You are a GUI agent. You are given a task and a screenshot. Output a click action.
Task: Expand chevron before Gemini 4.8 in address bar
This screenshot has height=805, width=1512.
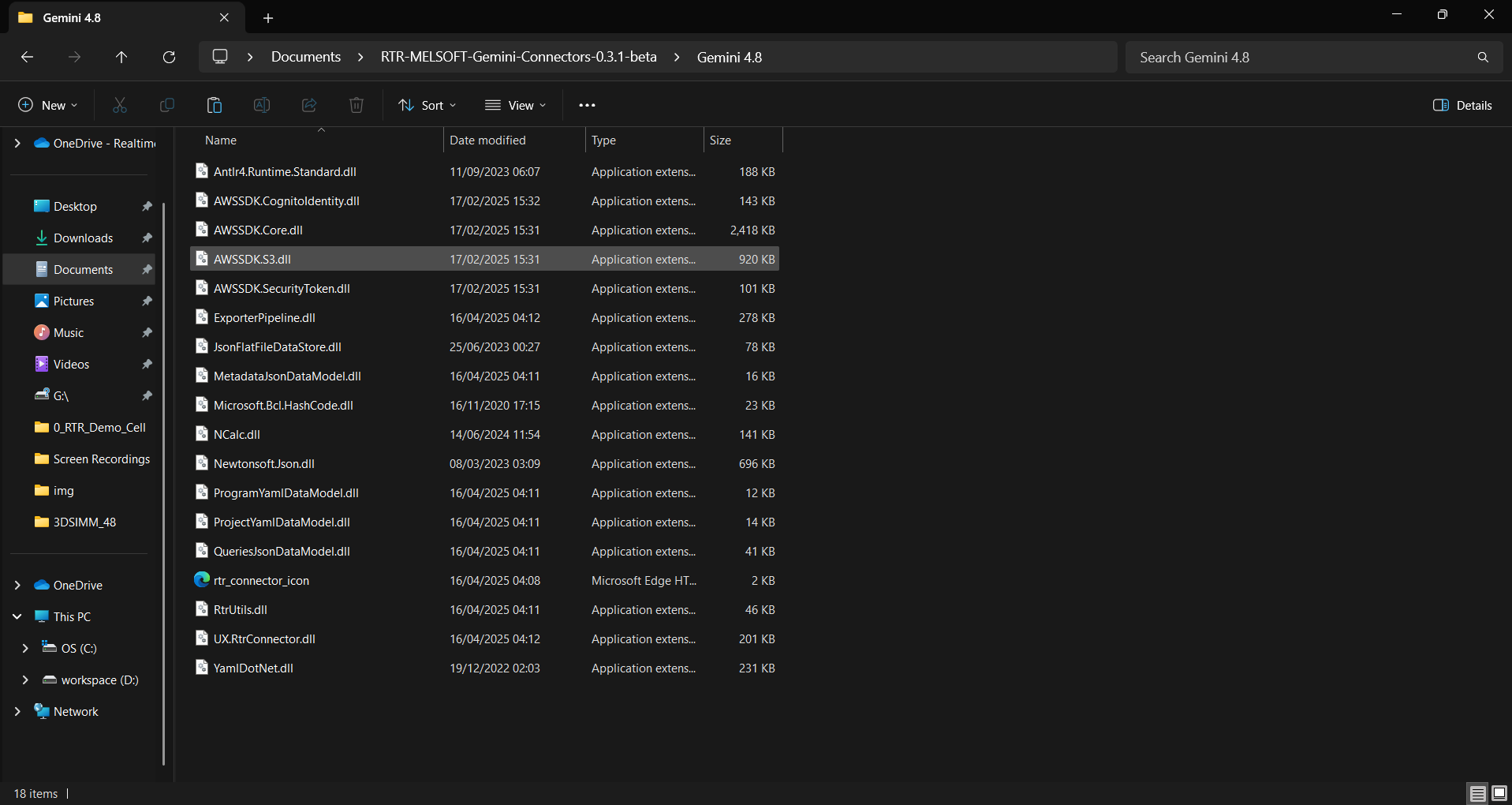[x=677, y=57]
